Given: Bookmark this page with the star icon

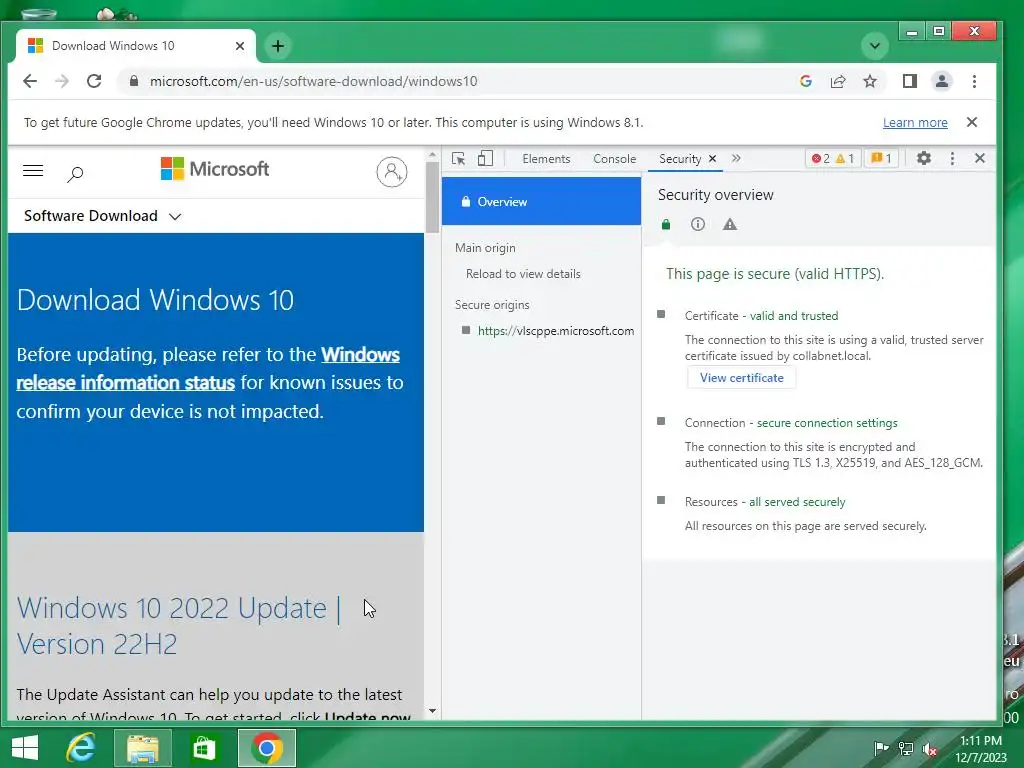Looking at the screenshot, I should [x=870, y=81].
